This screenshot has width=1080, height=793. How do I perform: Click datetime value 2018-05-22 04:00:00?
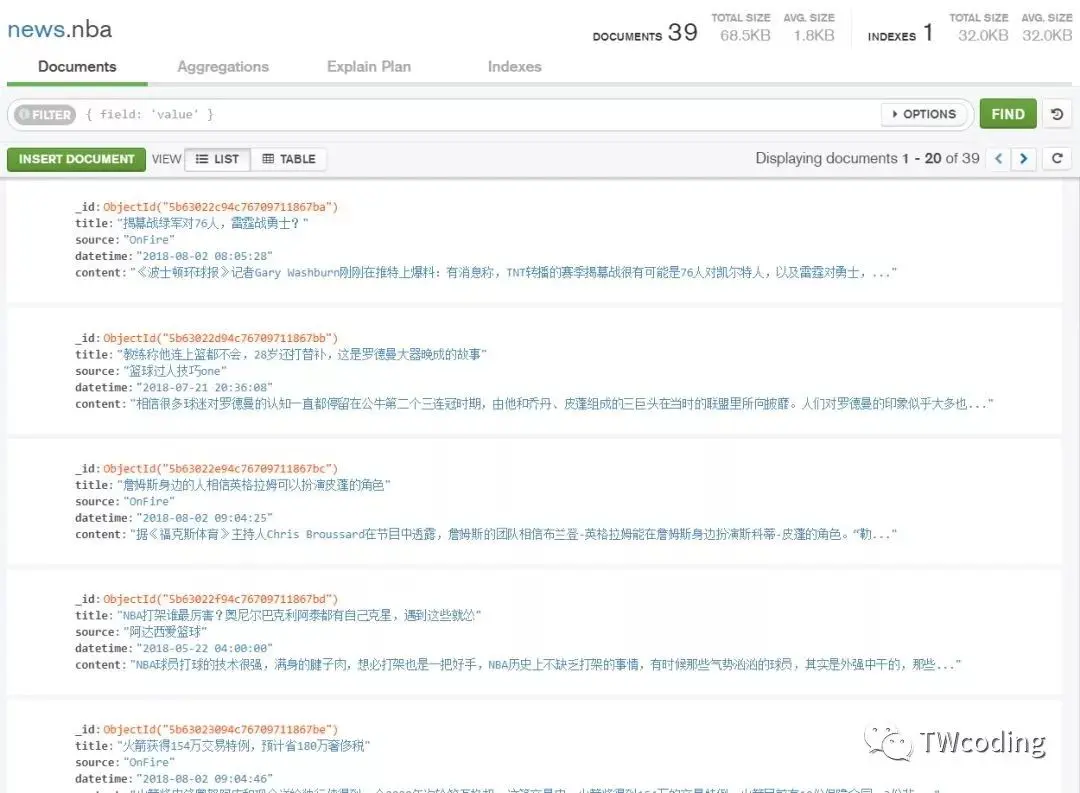205,649
